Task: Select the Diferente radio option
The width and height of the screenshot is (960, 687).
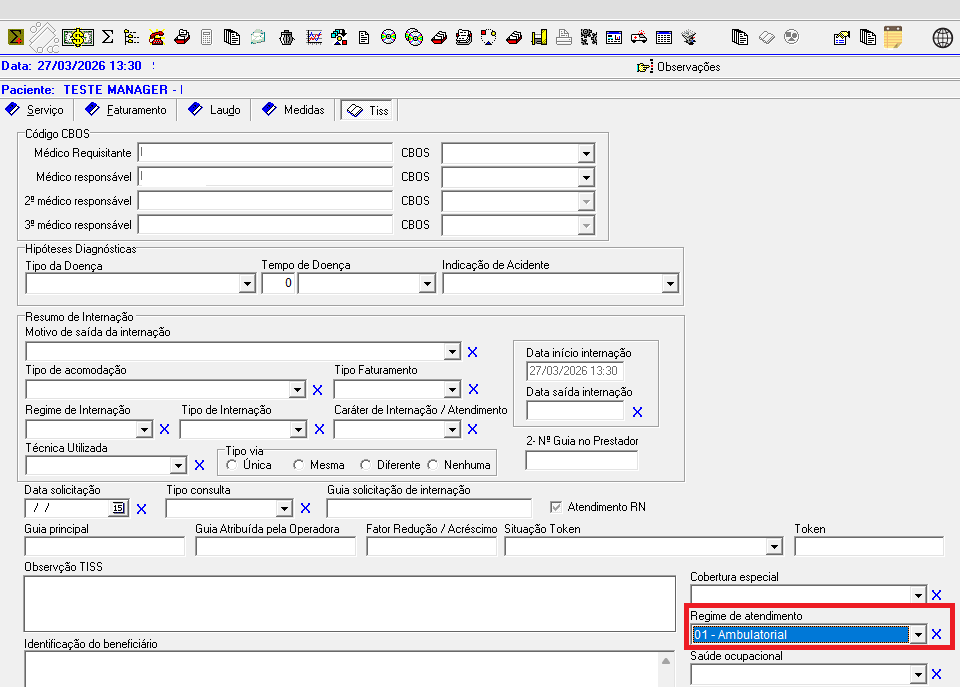Action: pyautogui.click(x=366, y=465)
